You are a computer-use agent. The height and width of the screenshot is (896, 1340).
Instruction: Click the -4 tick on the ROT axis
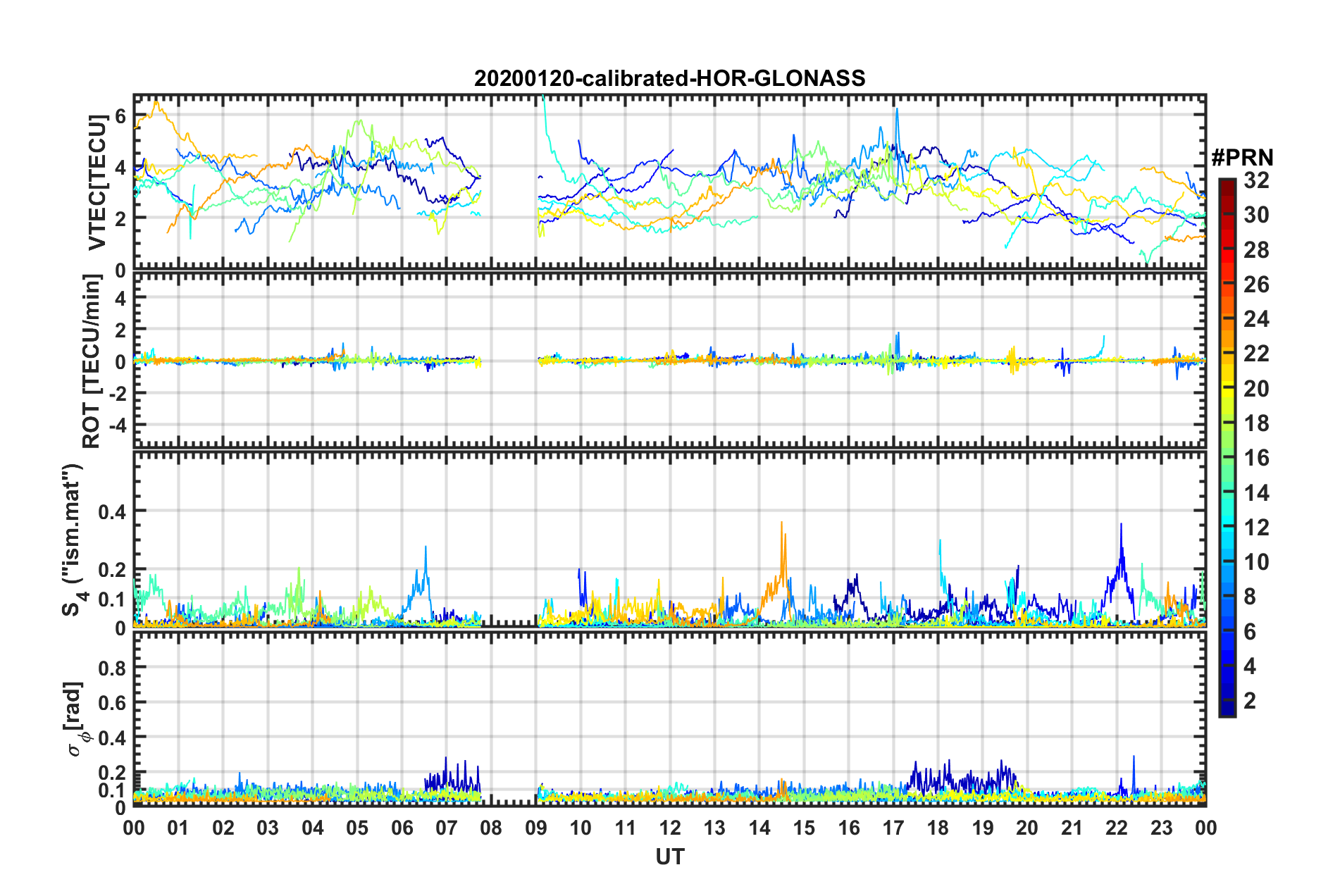click(116, 426)
